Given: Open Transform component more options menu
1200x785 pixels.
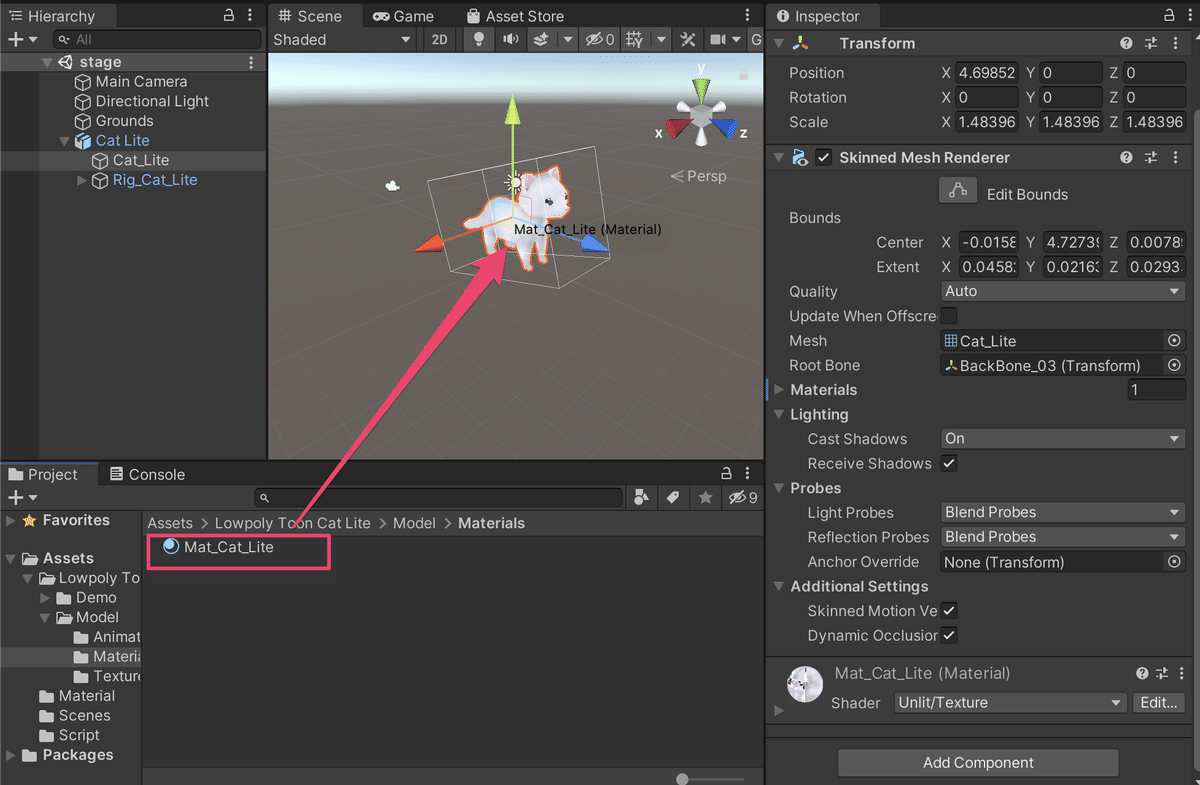Looking at the screenshot, I should [x=1175, y=43].
